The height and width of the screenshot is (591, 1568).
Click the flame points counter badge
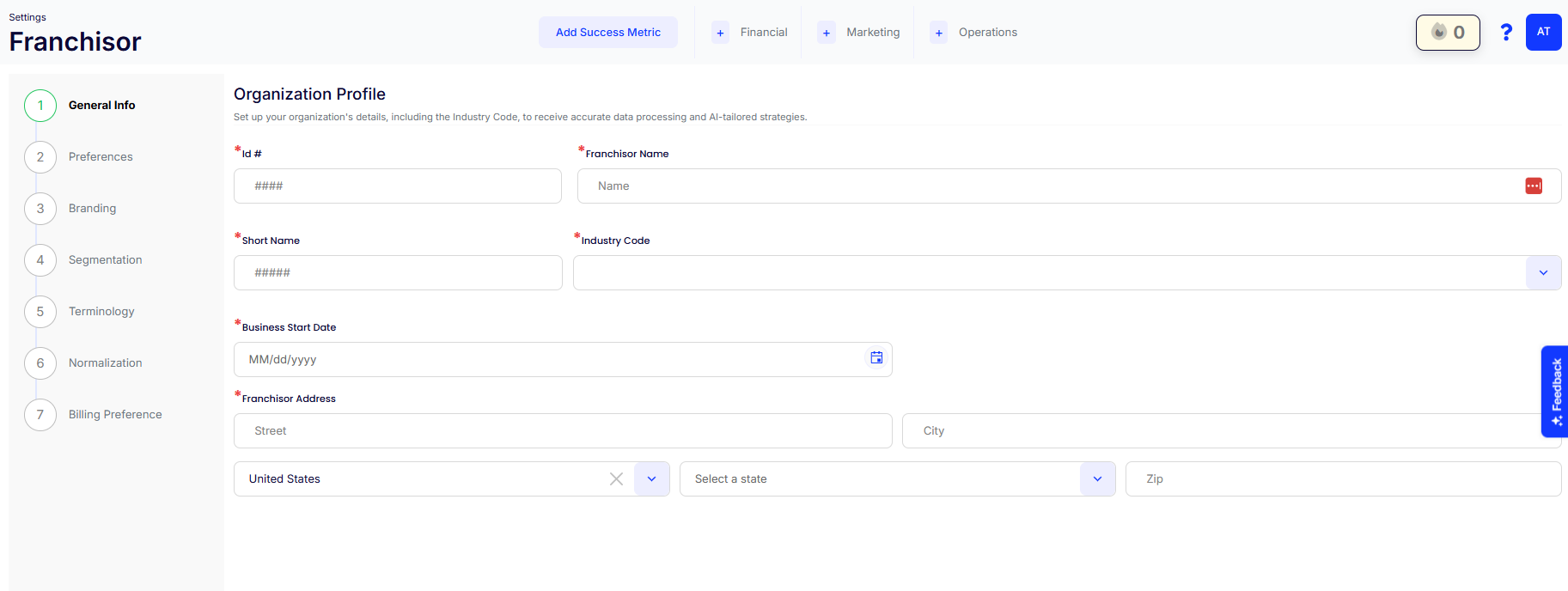(1448, 33)
